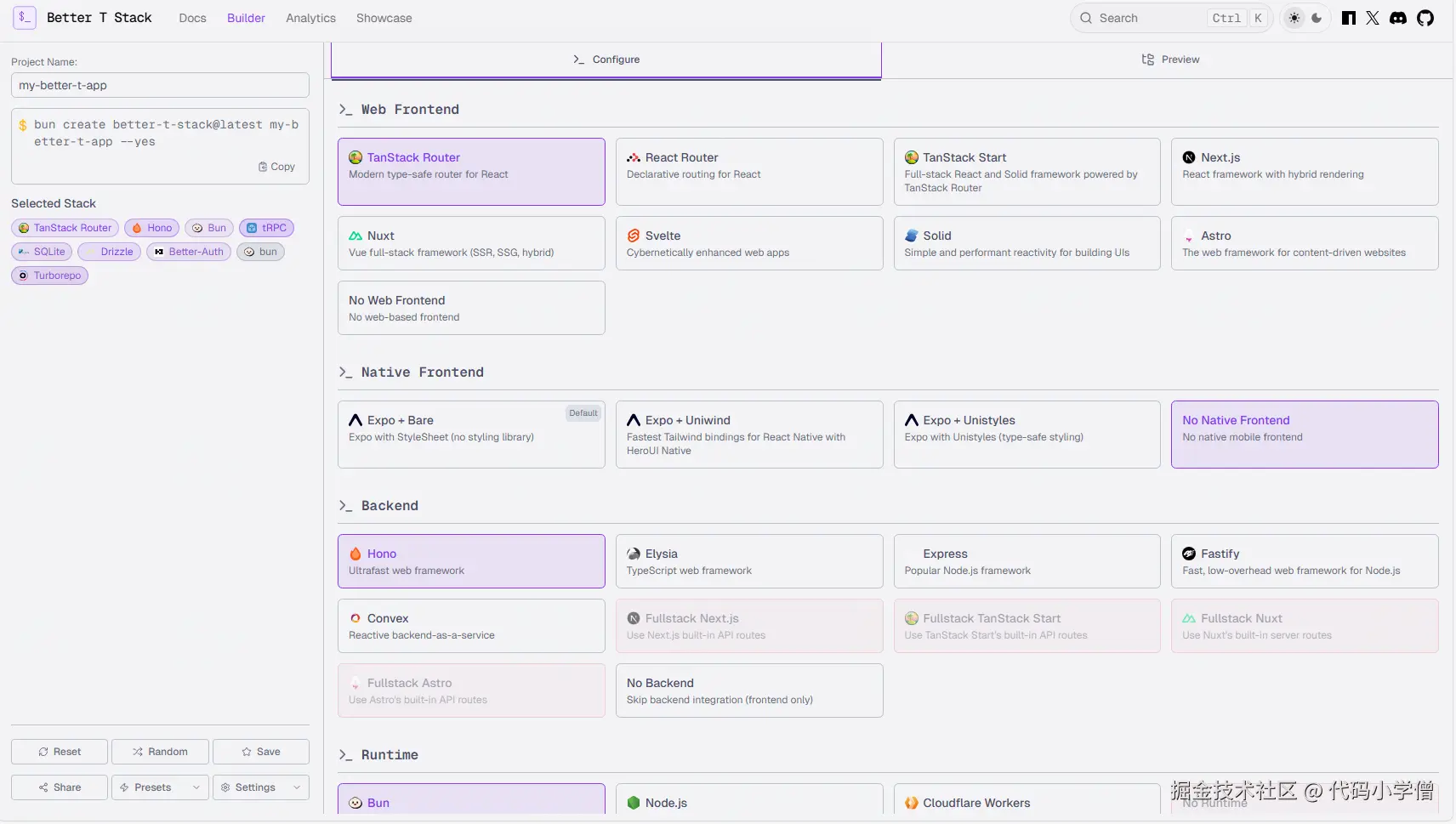Open the GitHub icon in header

coord(1425,18)
